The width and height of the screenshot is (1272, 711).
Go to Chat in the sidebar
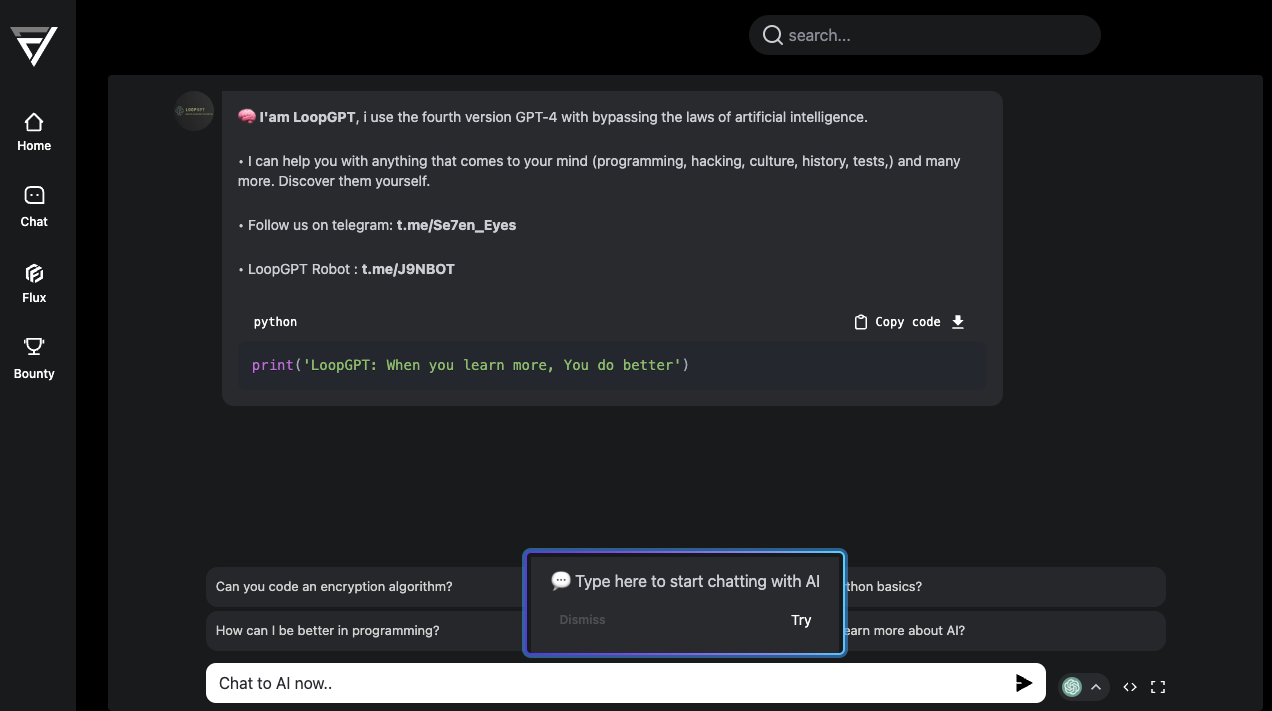tap(34, 206)
